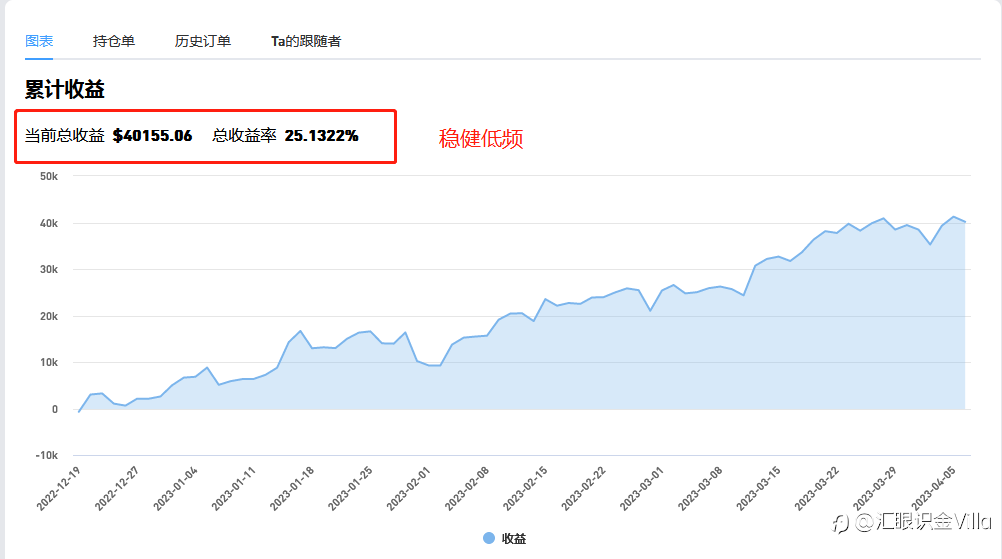
Task: Select the 累计收益 heading
Action: tap(65, 89)
